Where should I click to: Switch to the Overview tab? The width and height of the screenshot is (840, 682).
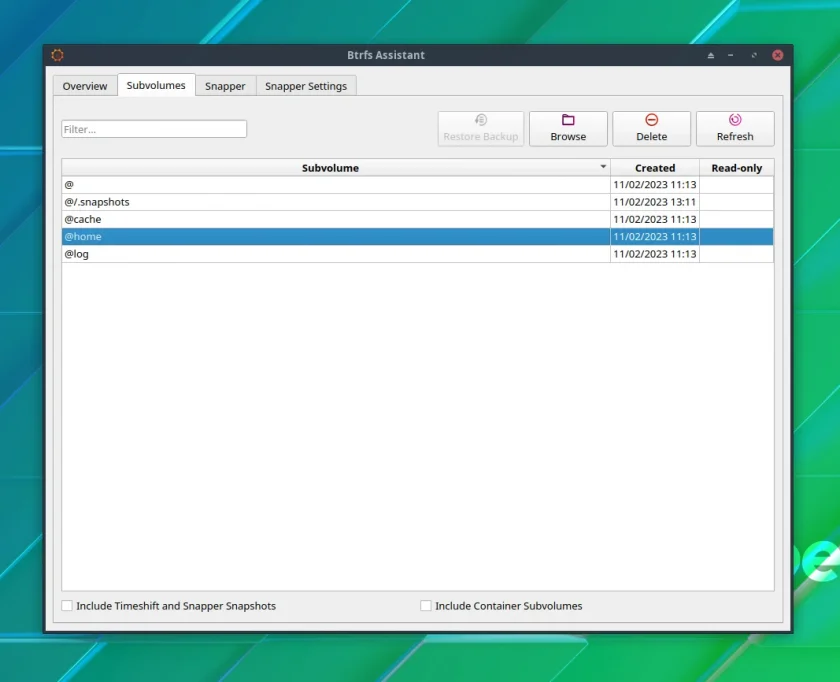tap(85, 86)
